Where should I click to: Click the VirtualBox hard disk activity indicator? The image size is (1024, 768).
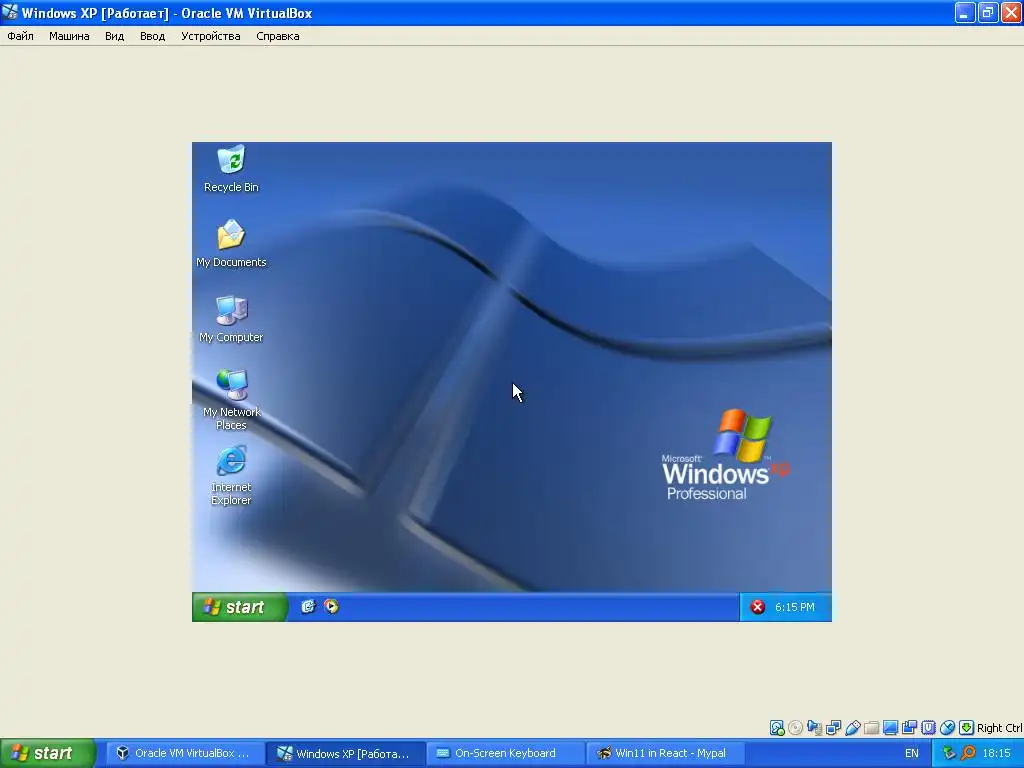[x=776, y=728]
